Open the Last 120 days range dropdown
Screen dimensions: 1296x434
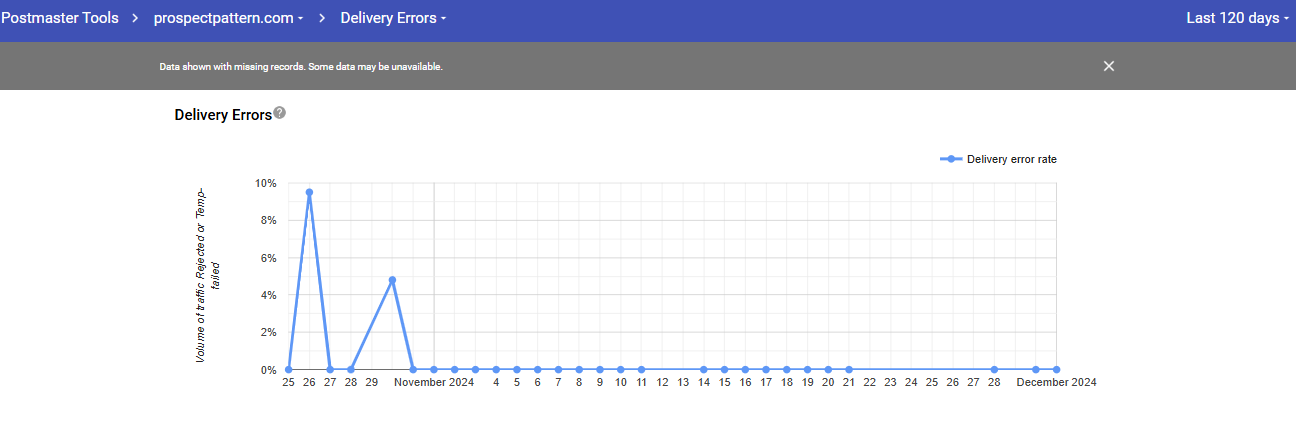[1237, 18]
